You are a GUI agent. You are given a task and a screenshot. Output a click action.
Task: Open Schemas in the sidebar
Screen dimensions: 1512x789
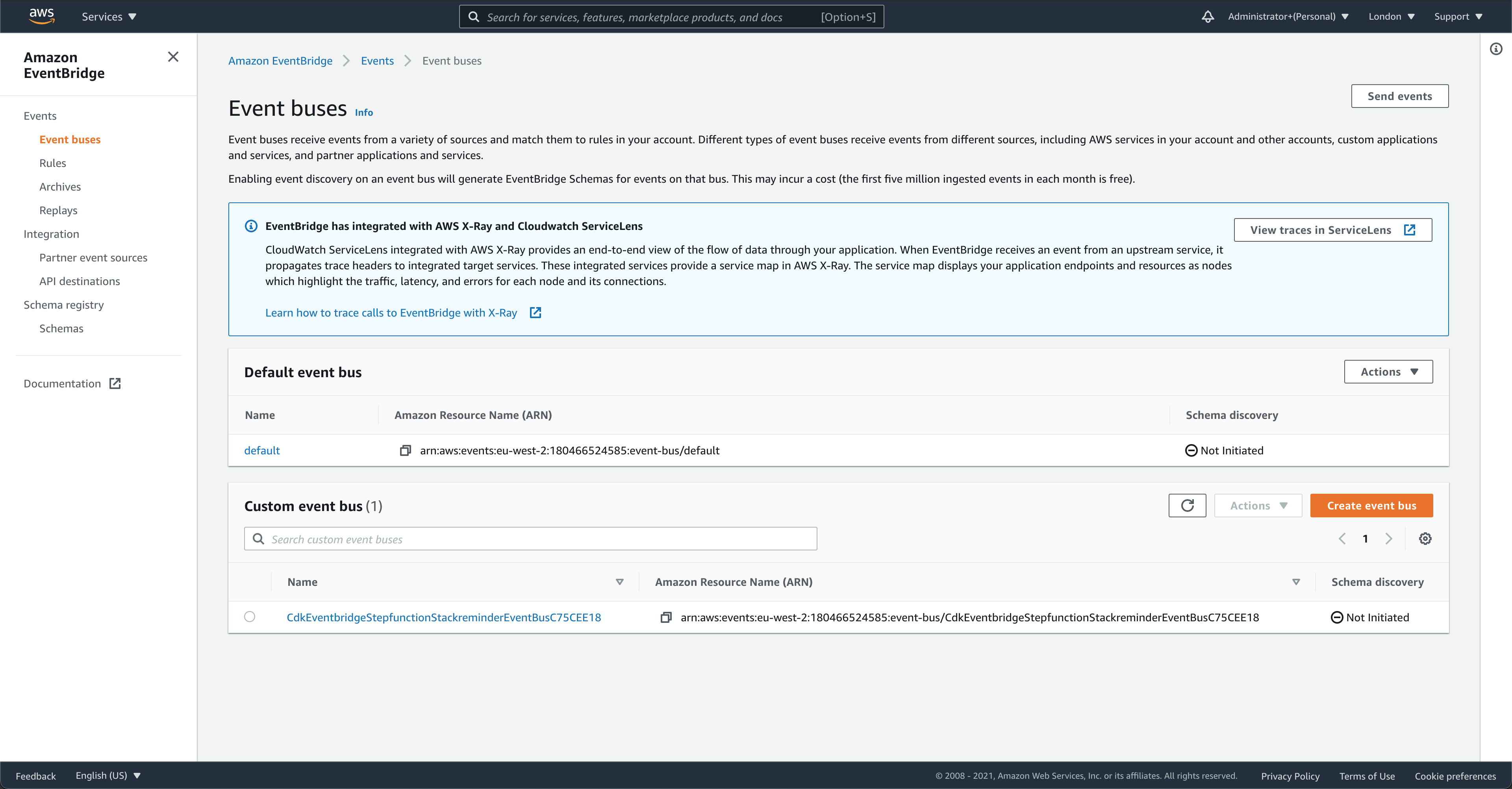[61, 328]
